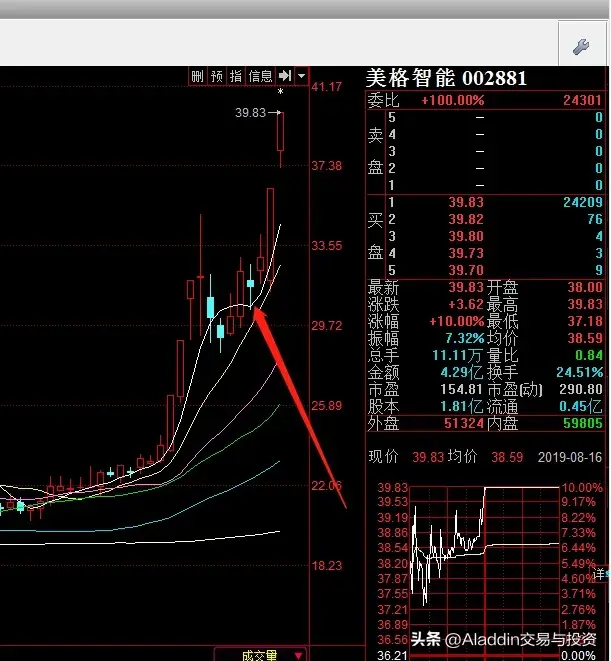Click the 委比 +100.00% value
611x661 pixels.
click(x=452, y=101)
